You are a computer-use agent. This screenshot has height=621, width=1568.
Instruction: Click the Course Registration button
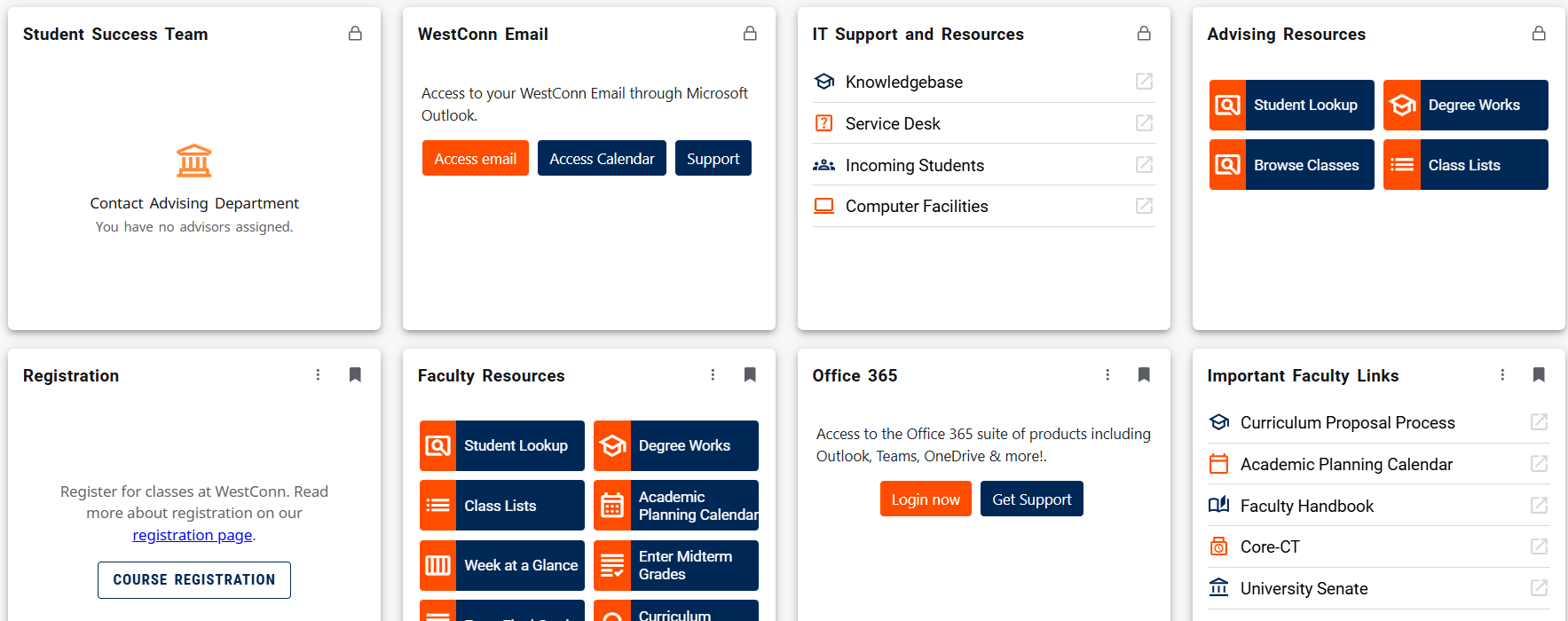194,580
